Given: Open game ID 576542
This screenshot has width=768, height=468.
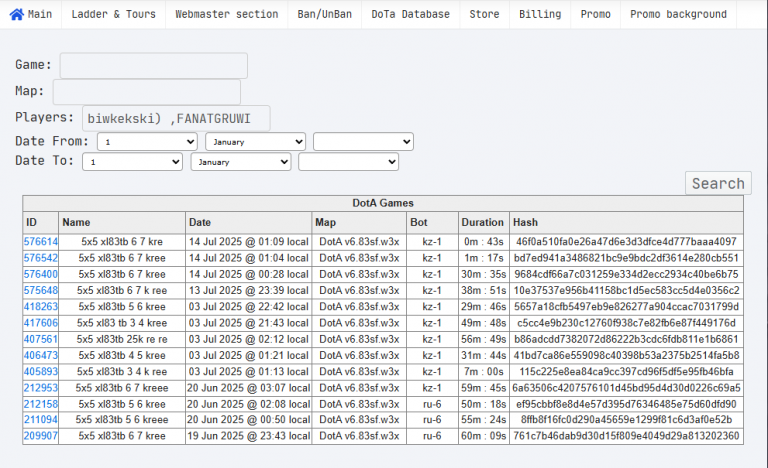Looking at the screenshot, I should coord(41,258).
